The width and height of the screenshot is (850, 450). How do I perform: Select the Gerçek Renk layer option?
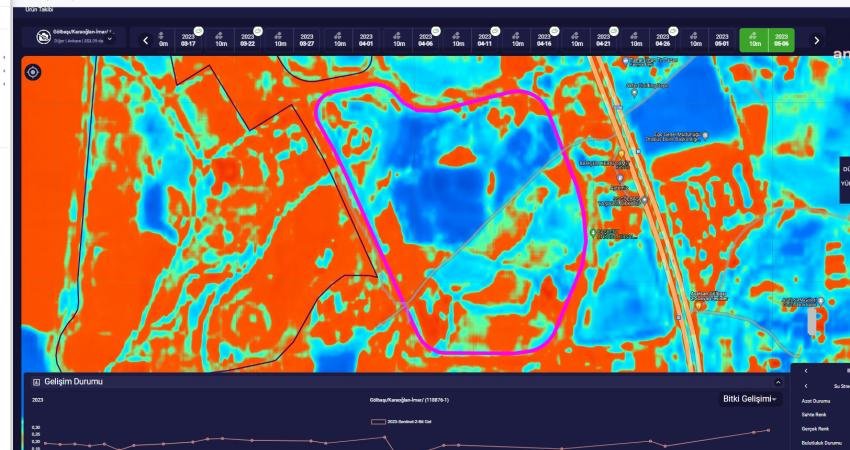coord(814,428)
